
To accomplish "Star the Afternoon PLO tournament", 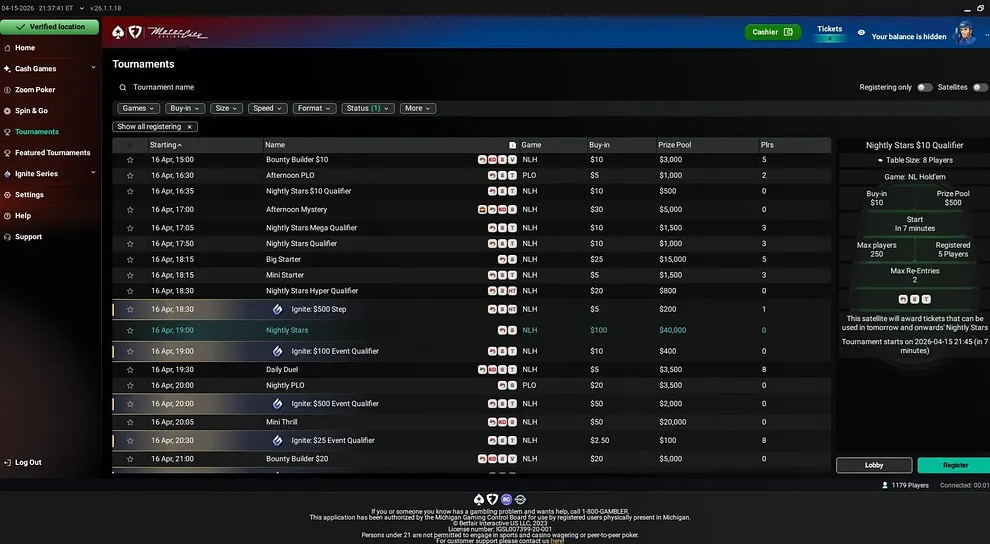I will (130, 175).
